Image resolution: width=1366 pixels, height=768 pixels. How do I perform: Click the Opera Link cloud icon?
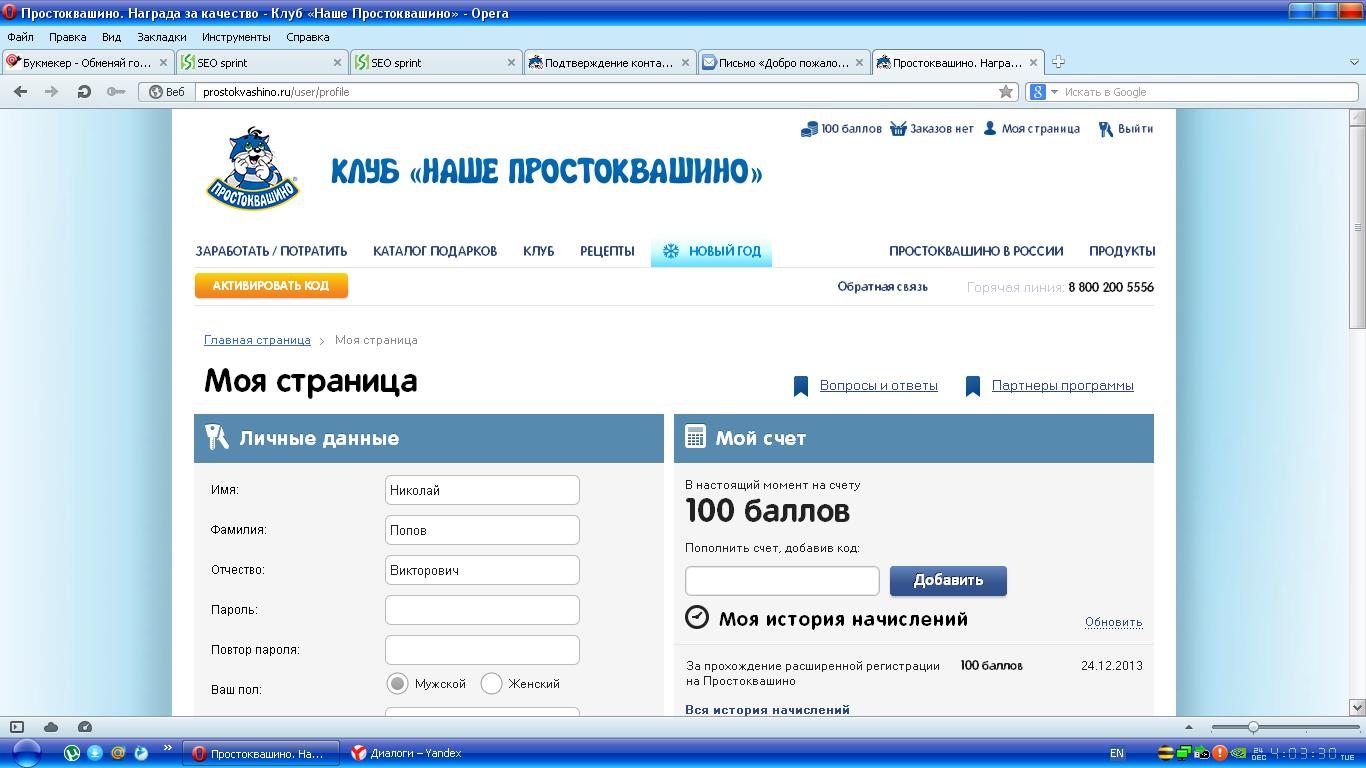click(51, 727)
